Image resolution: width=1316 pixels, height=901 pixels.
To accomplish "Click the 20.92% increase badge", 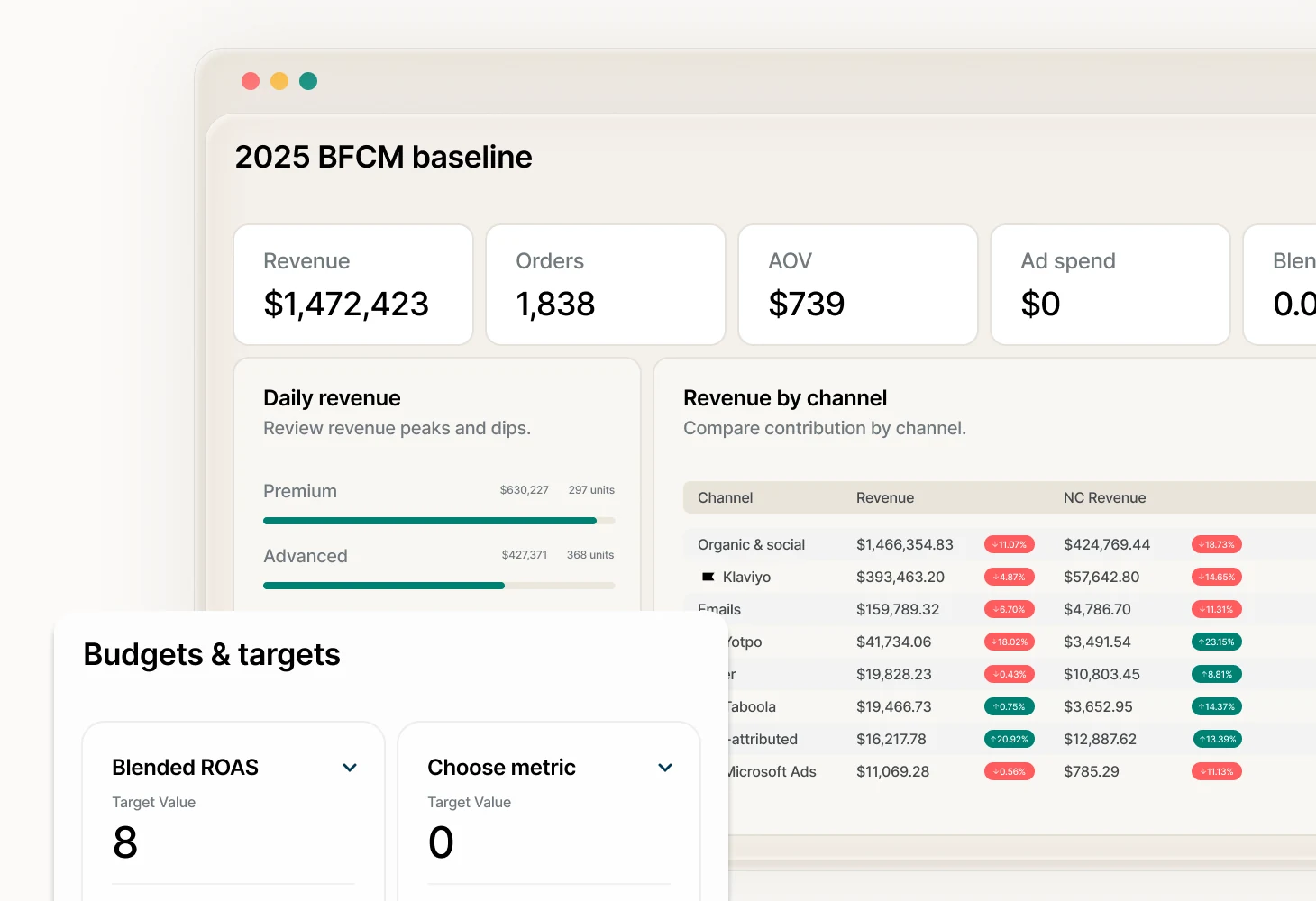I will point(1010,739).
